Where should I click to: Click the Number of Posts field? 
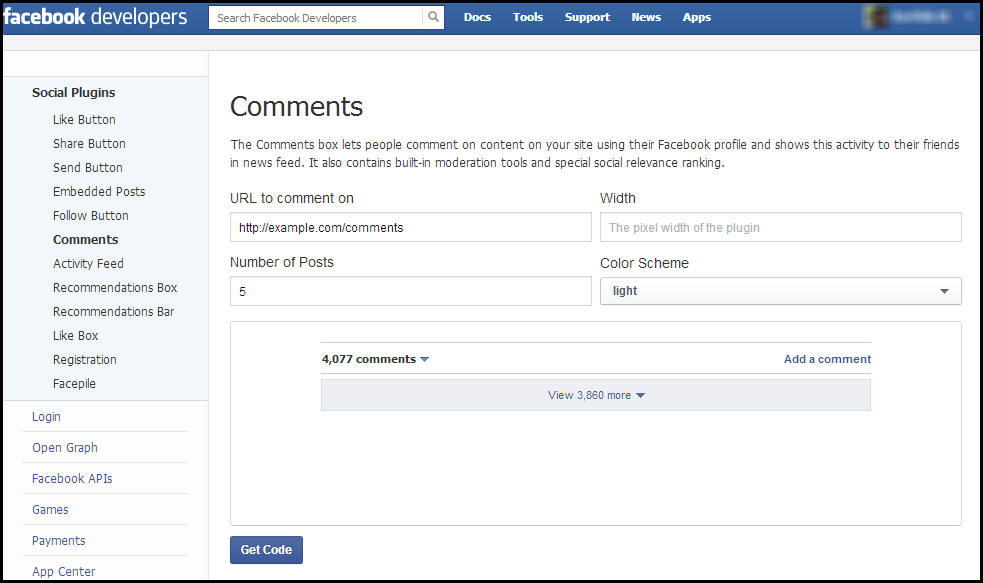tap(410, 290)
